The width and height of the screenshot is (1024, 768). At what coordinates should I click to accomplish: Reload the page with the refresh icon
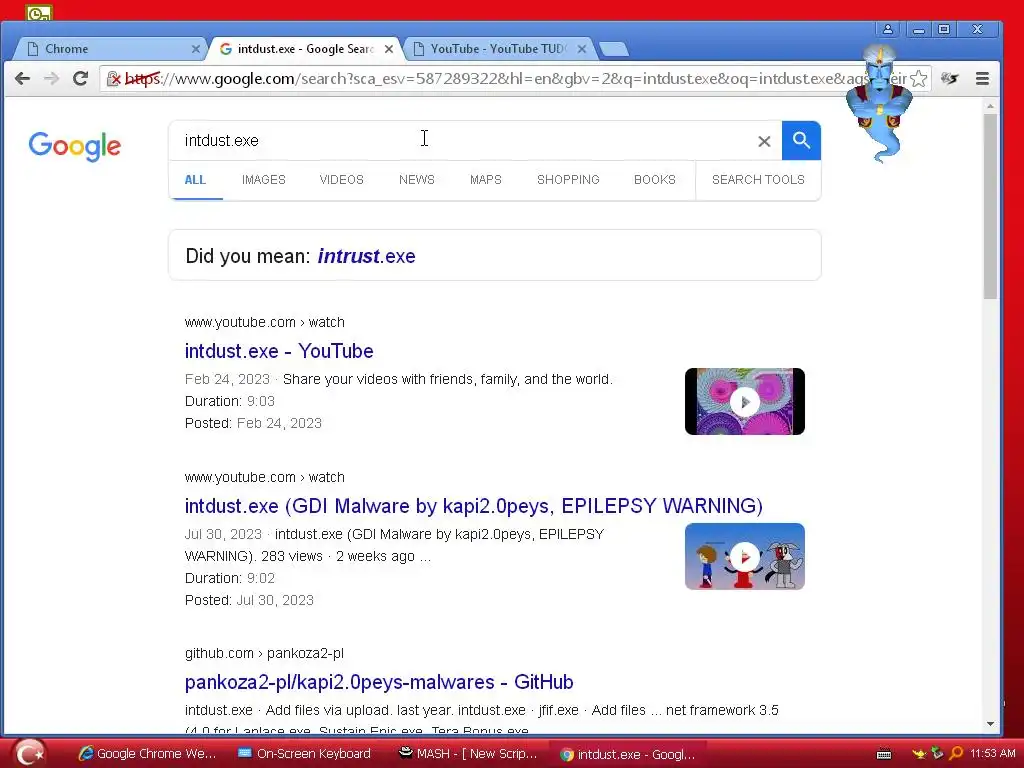click(x=80, y=79)
